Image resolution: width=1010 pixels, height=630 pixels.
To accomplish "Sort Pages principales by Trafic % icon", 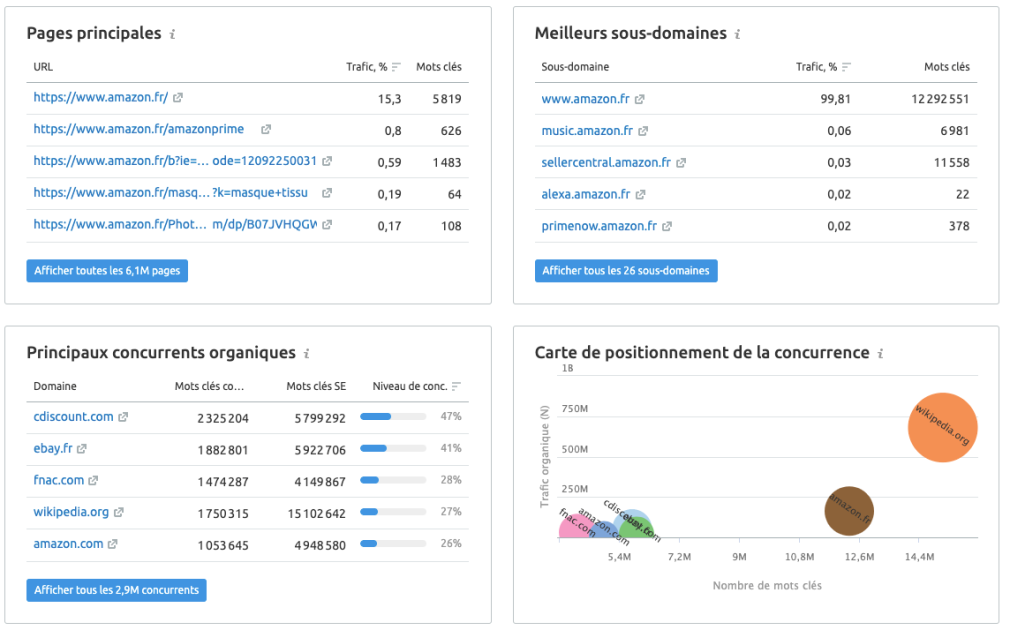I will [396, 67].
